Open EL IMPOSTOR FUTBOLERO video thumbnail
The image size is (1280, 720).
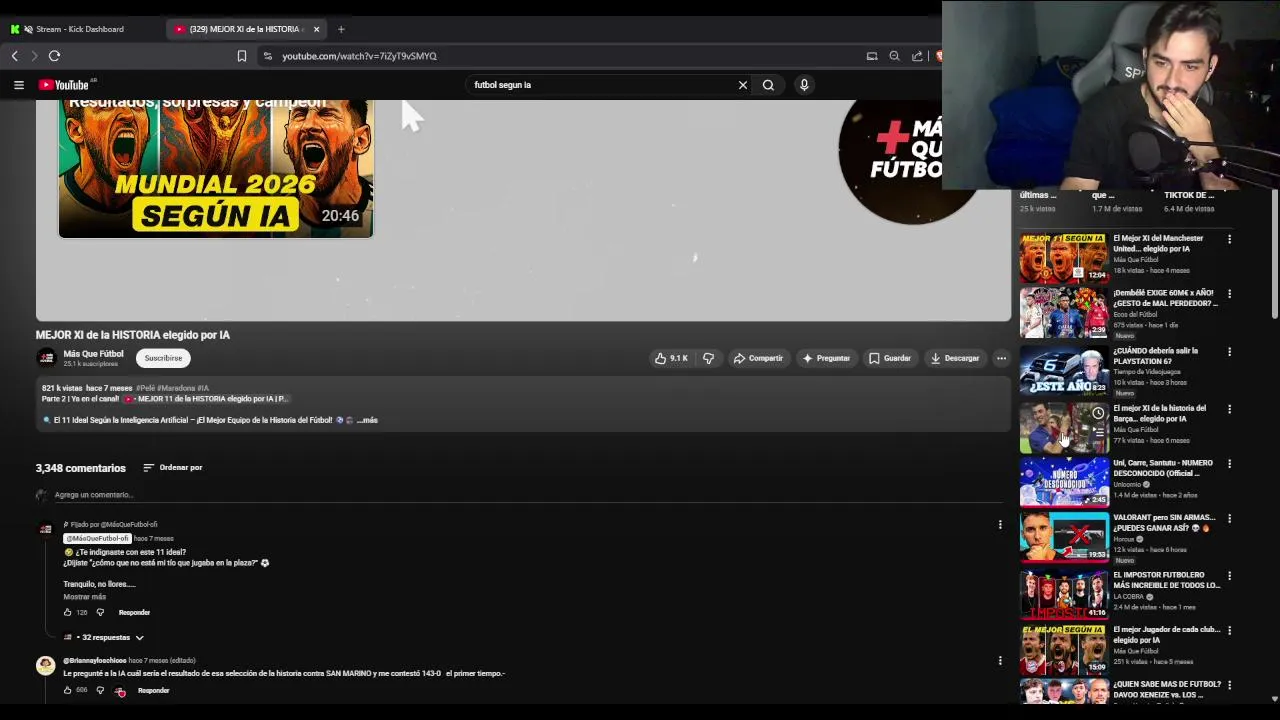(x=1064, y=594)
